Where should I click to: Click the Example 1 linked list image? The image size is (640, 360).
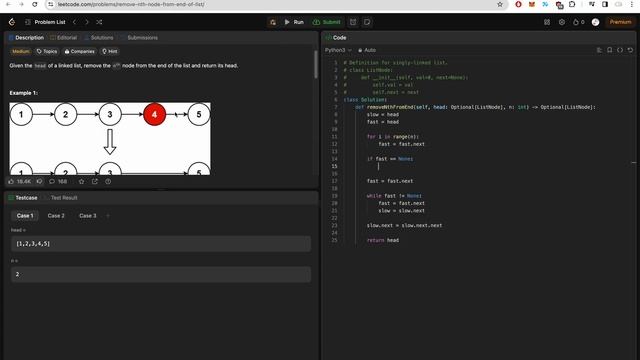click(110, 139)
